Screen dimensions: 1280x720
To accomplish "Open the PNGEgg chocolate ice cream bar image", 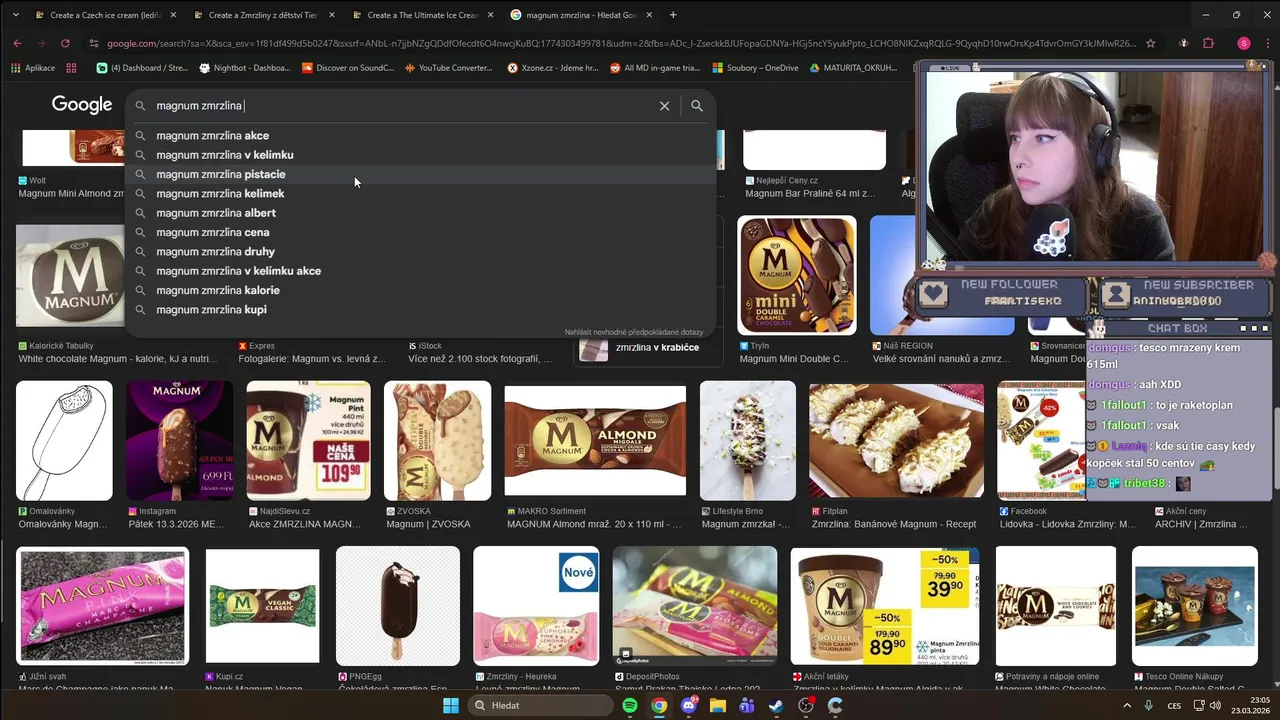I will click(398, 606).
